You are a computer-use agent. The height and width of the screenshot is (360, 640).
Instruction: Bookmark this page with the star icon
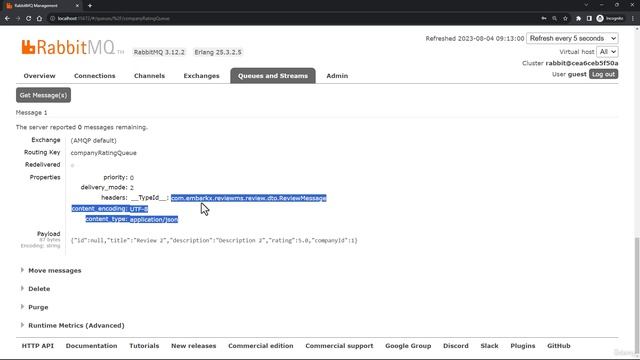(565, 18)
